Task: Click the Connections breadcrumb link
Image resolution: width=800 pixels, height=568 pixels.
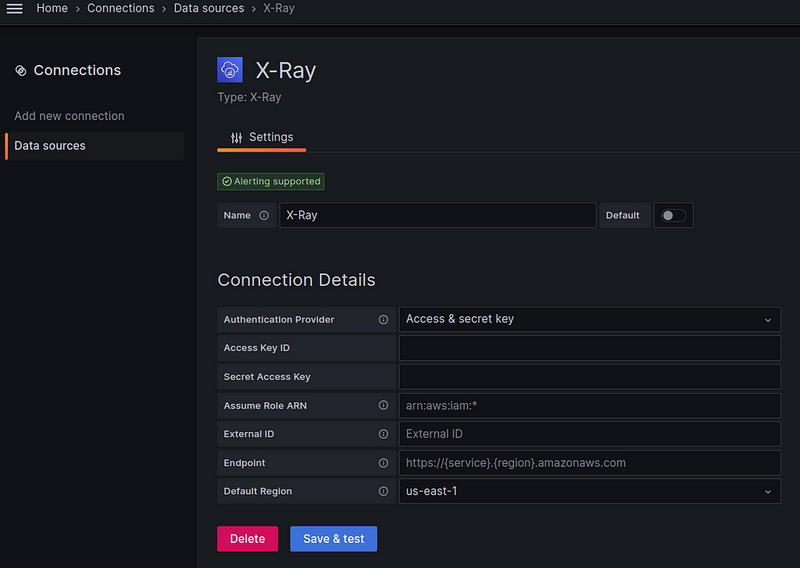Action: pos(120,8)
